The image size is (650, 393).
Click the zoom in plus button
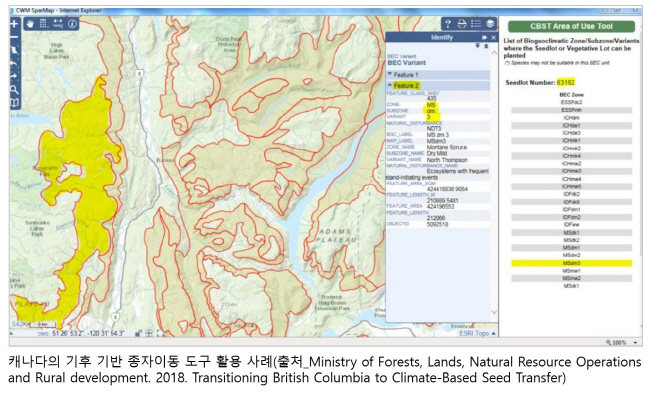15,24
